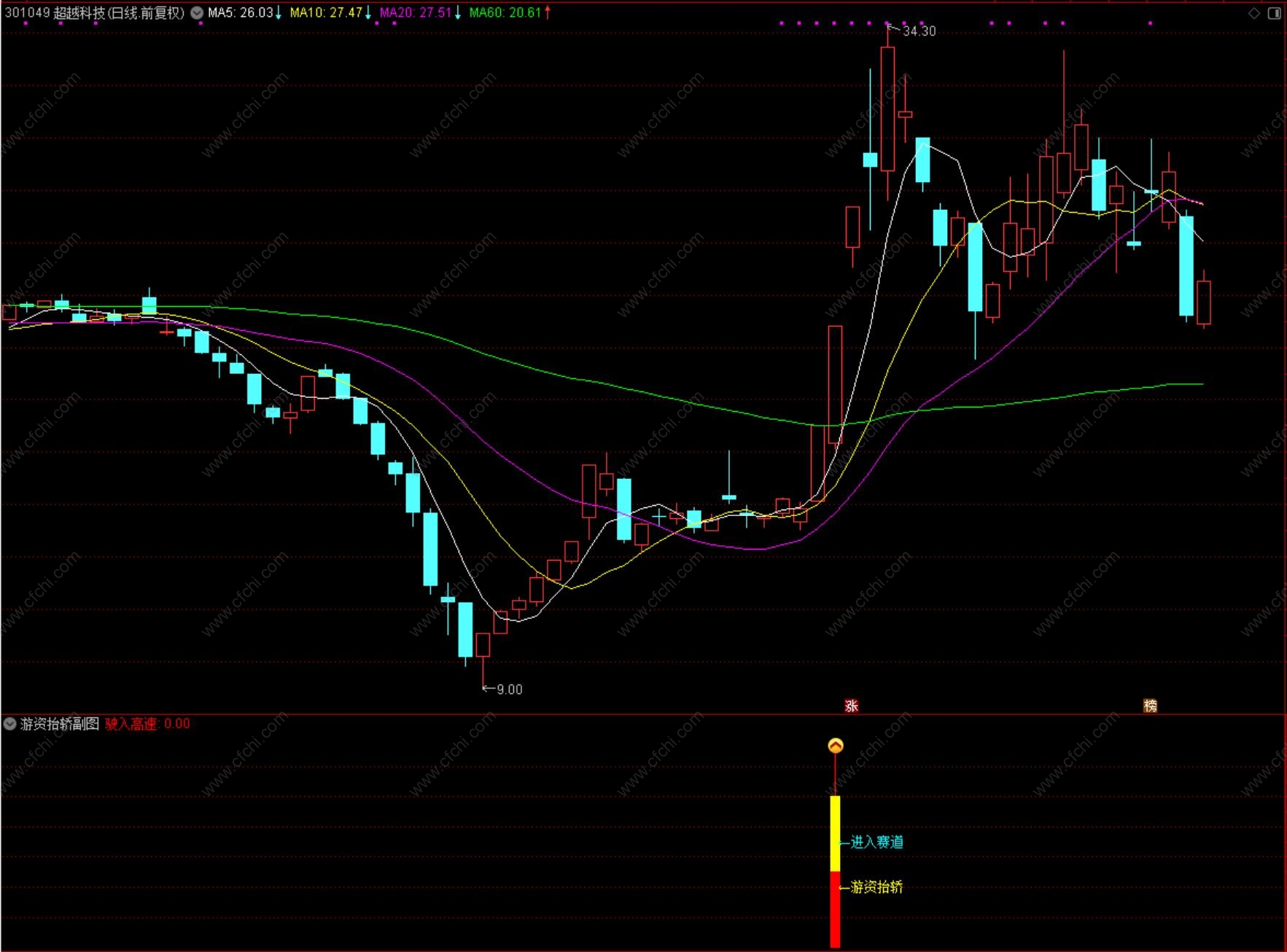This screenshot has width=1287, height=952.
Task: Click the MA10: 27.47 label
Action: pyautogui.click(x=326, y=12)
